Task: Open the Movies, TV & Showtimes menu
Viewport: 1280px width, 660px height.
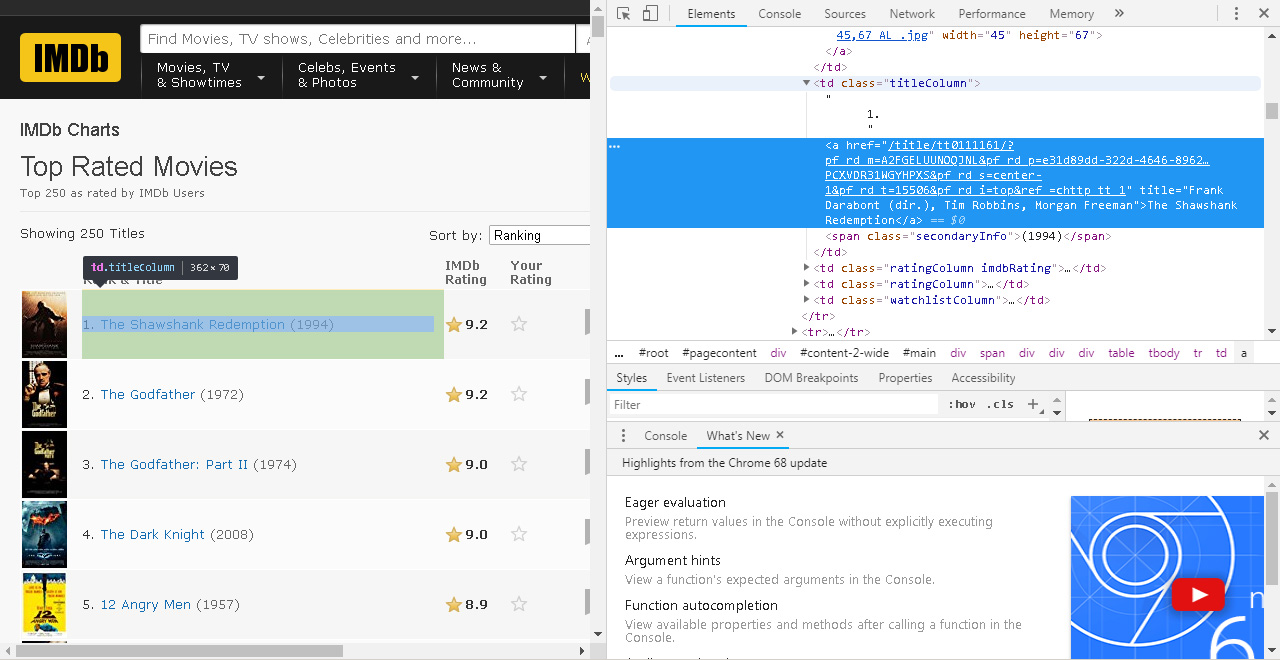Action: coord(211,75)
